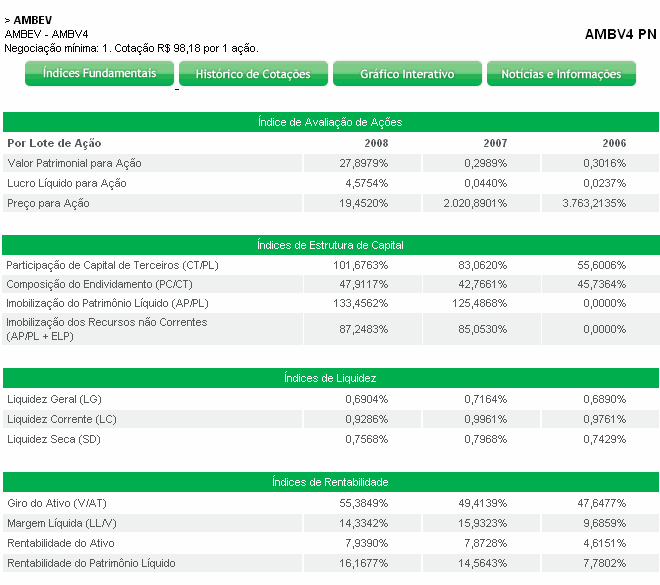
Task: Select the value 133,4562%
Action: 361,303
